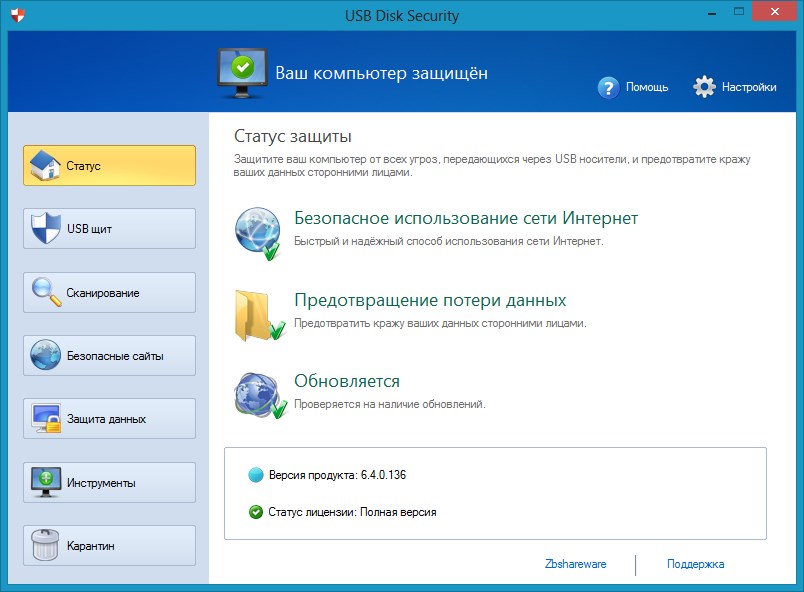Open the Поддержка support link
The image size is (804, 592).
(695, 564)
